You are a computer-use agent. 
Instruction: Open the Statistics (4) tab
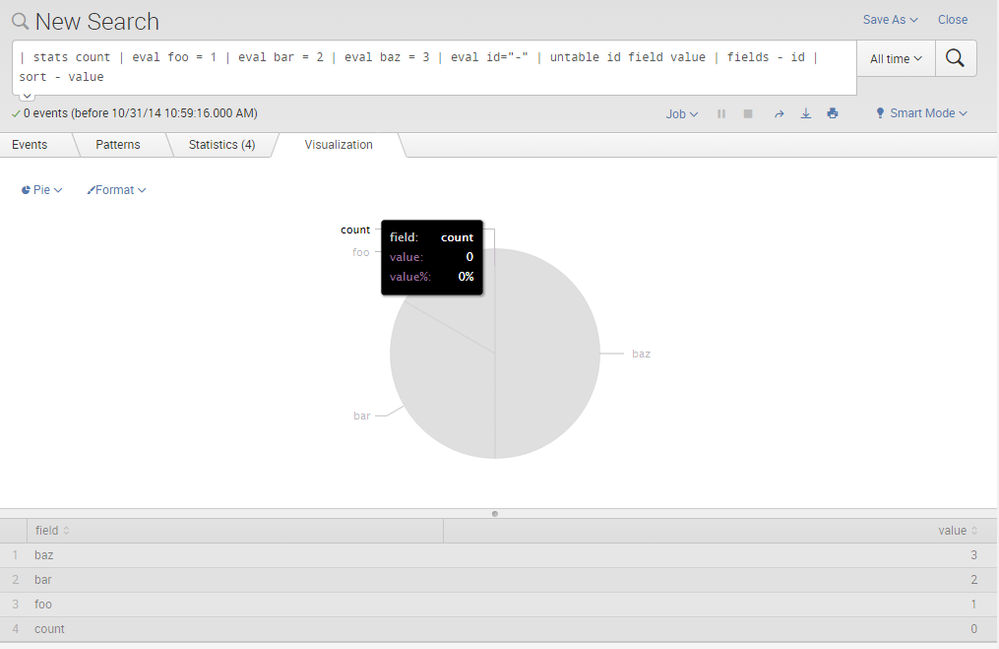tap(221, 145)
